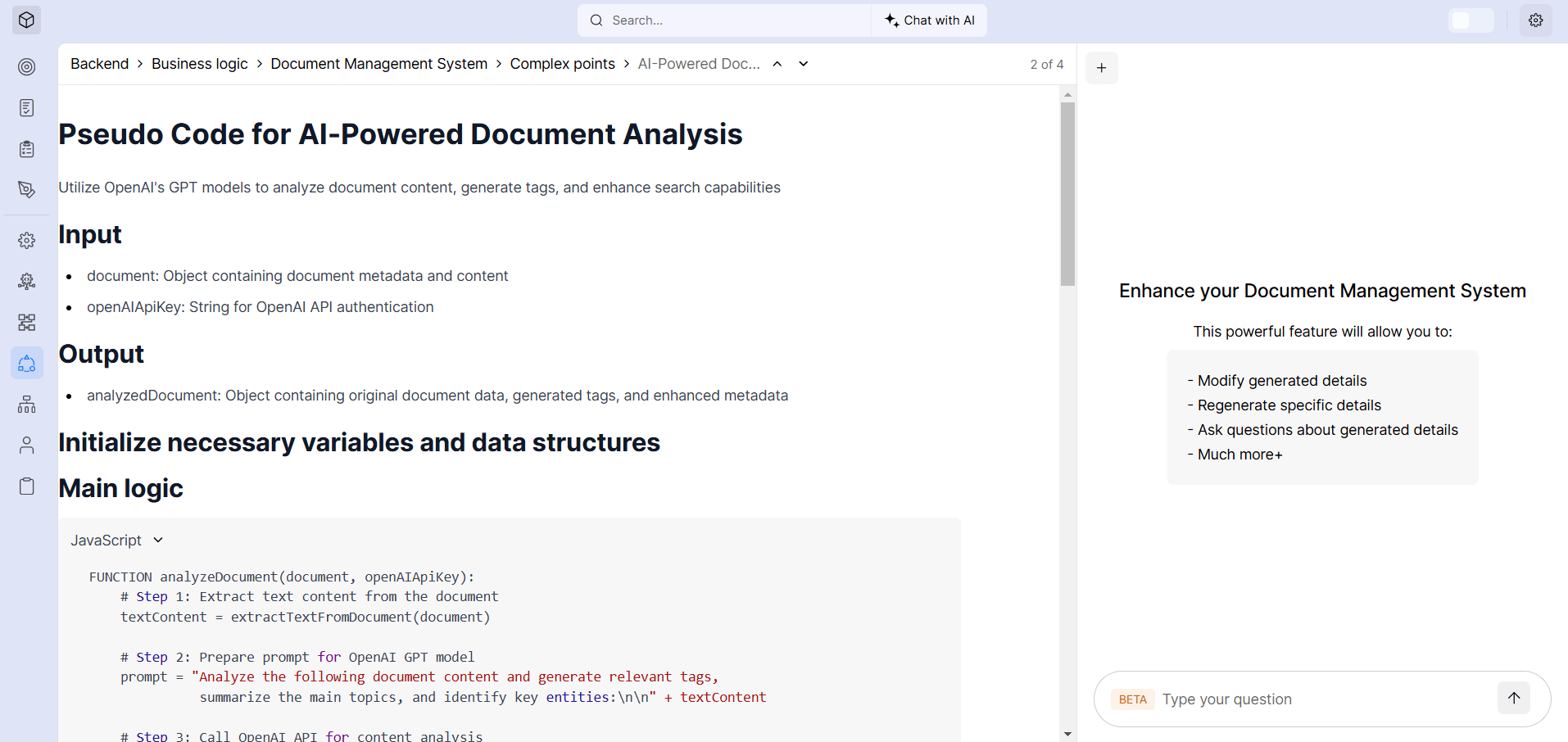The width and height of the screenshot is (1568, 742).
Task: Click the document vertical scrollbar thumb
Action: [x=1067, y=194]
